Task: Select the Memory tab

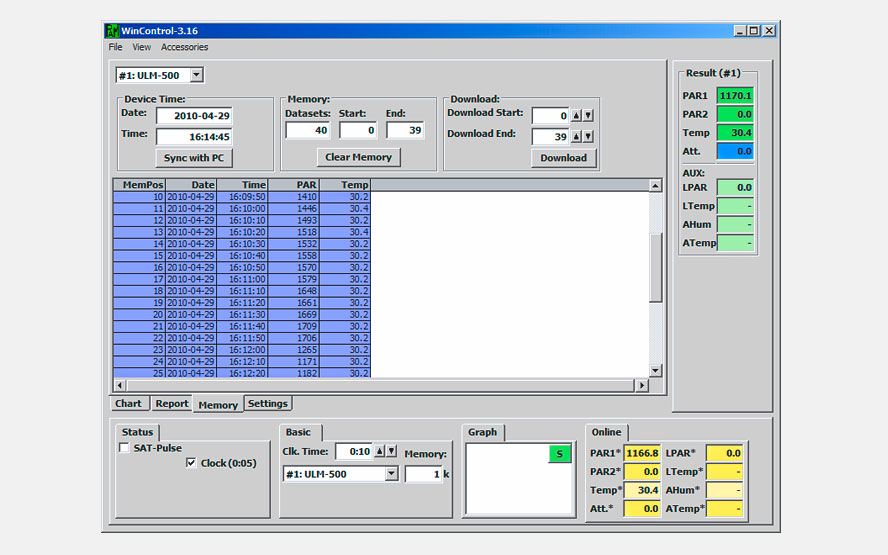Action: [x=218, y=404]
